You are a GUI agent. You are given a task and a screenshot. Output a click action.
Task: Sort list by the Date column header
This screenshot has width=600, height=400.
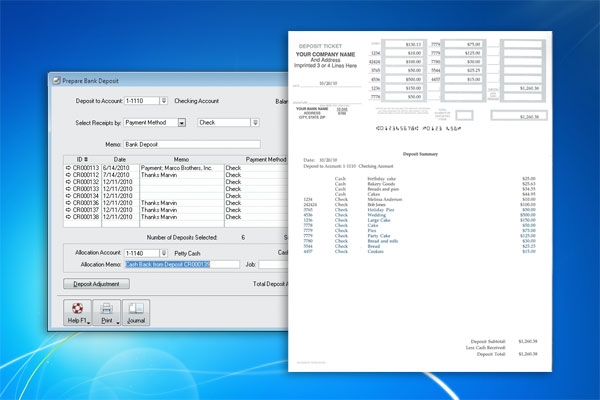click(x=120, y=159)
